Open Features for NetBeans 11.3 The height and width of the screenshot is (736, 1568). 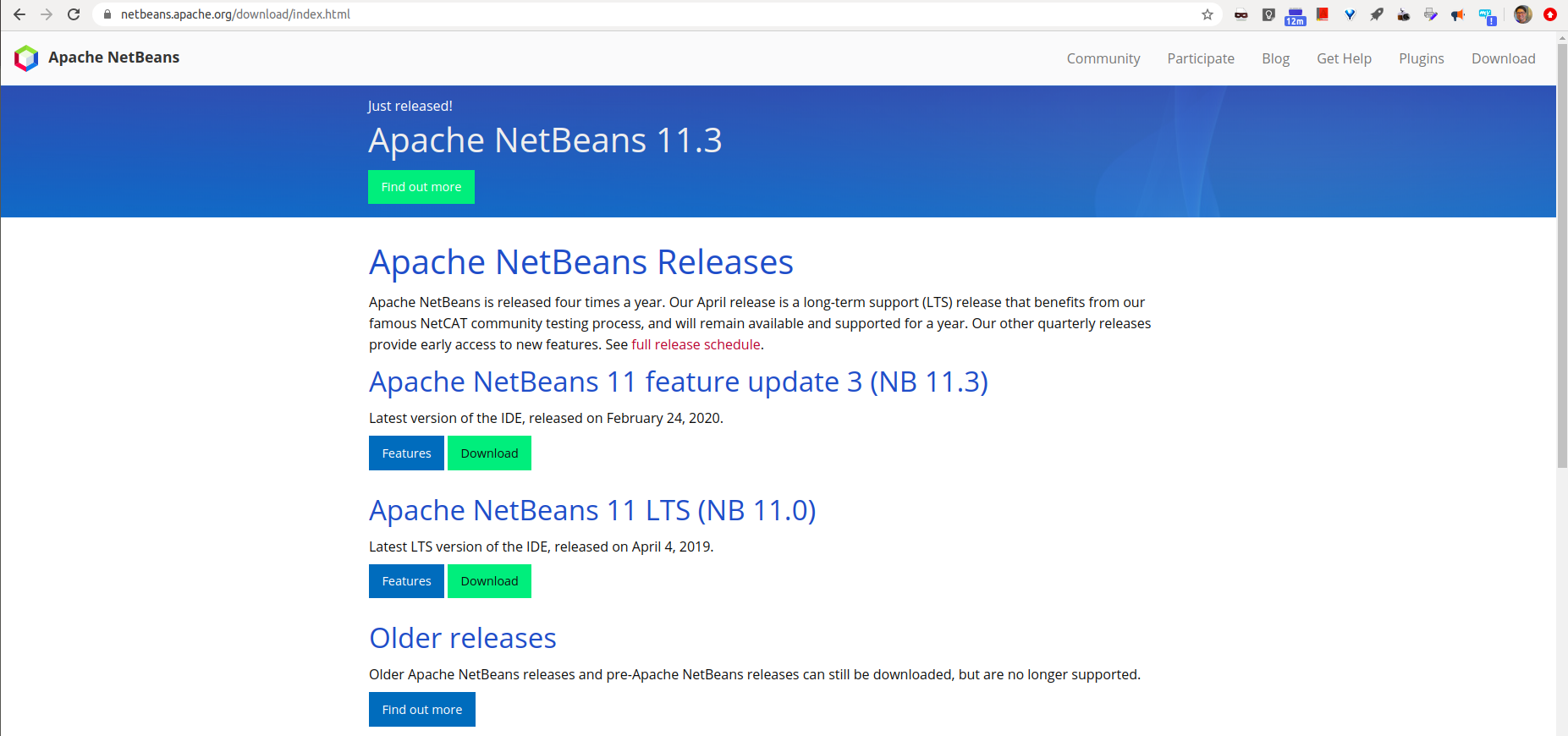[406, 453]
